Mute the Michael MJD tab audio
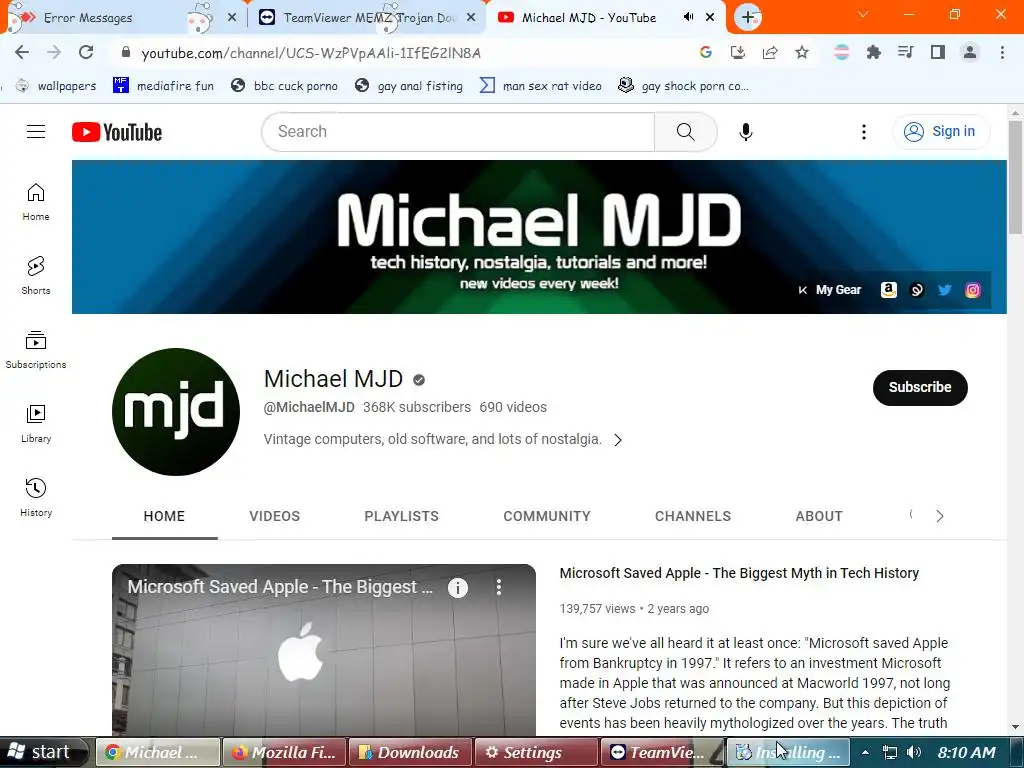The image size is (1024, 768). point(688,17)
